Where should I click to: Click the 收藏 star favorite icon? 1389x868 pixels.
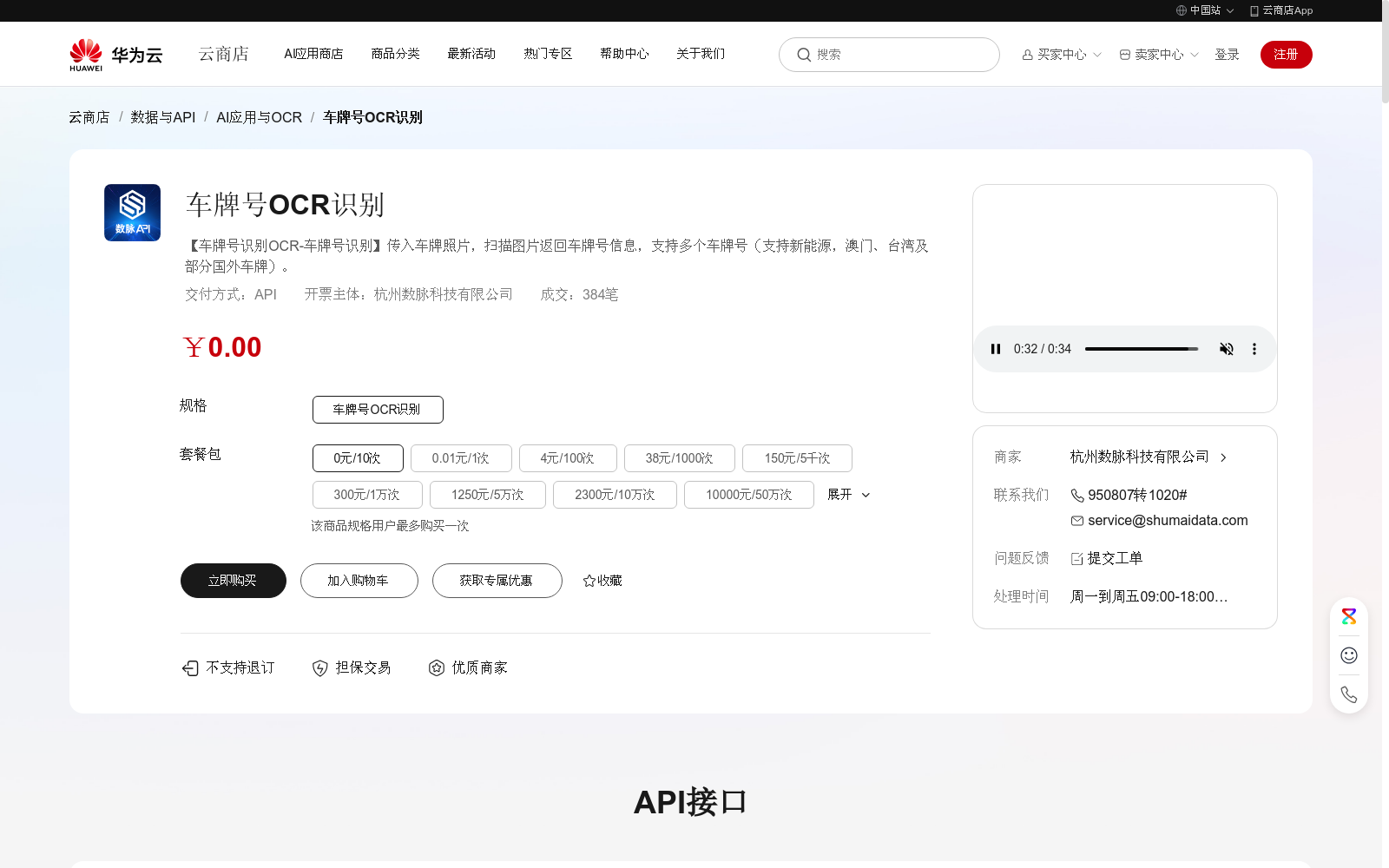(x=589, y=581)
